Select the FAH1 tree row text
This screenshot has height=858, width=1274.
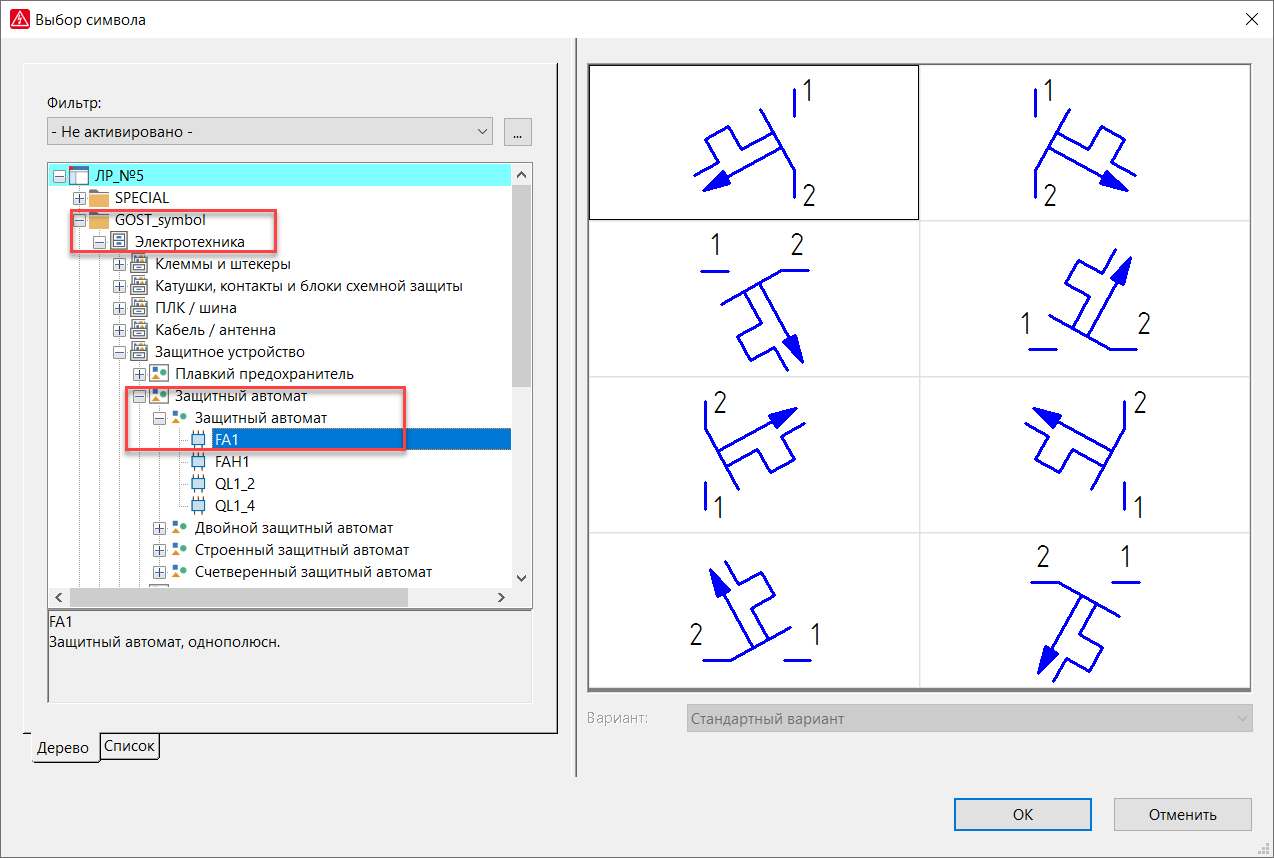coord(232,462)
